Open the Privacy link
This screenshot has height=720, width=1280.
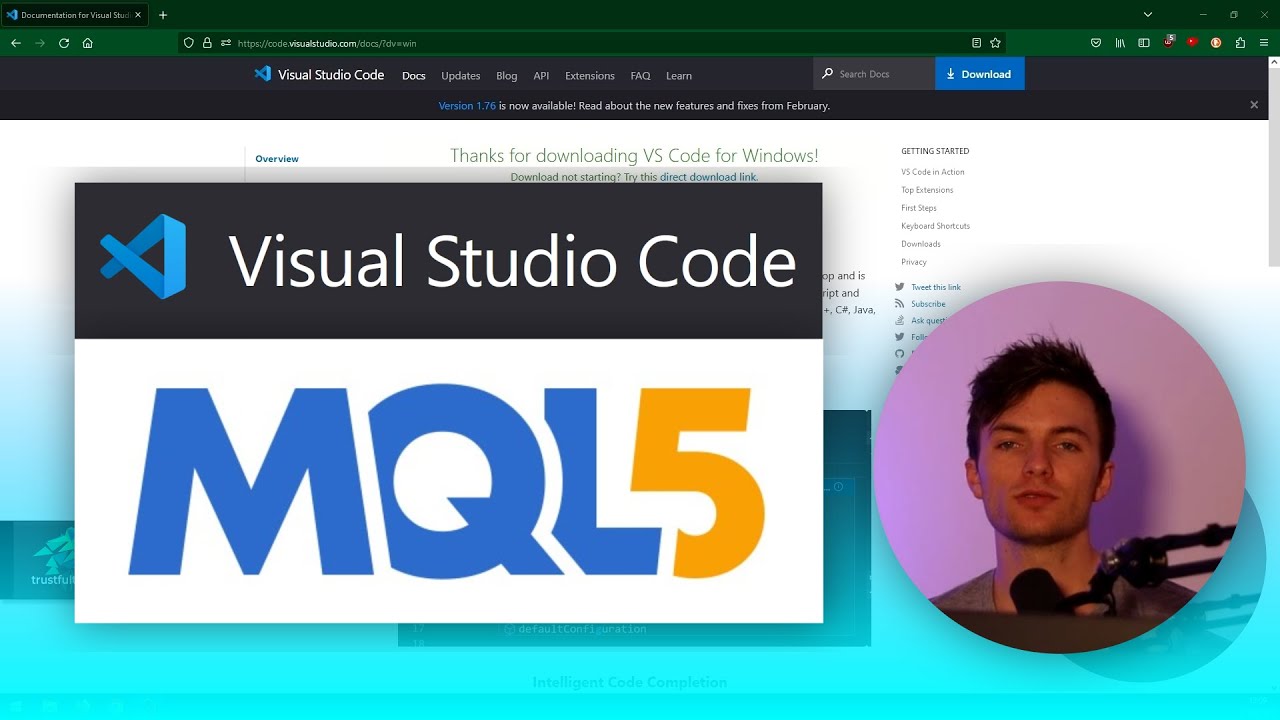coord(914,262)
